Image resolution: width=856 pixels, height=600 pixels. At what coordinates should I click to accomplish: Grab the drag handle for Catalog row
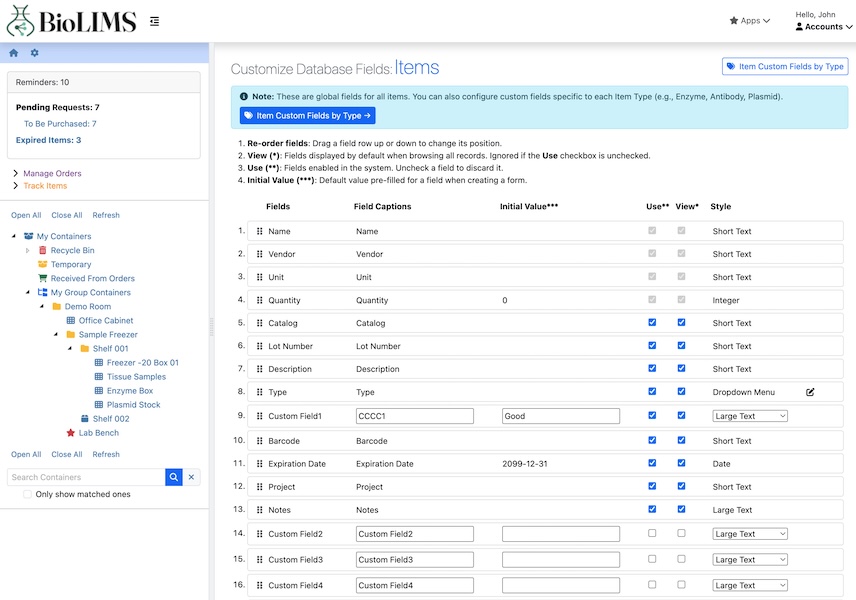click(259, 323)
